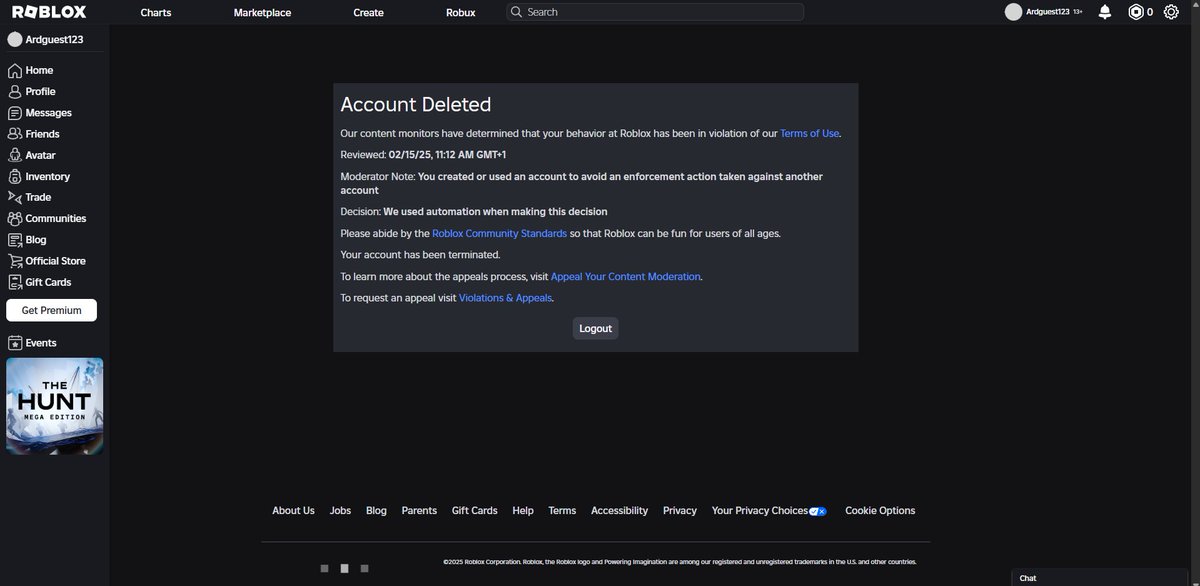
Task: Click the Profile icon in sidebar
Action: point(15,92)
